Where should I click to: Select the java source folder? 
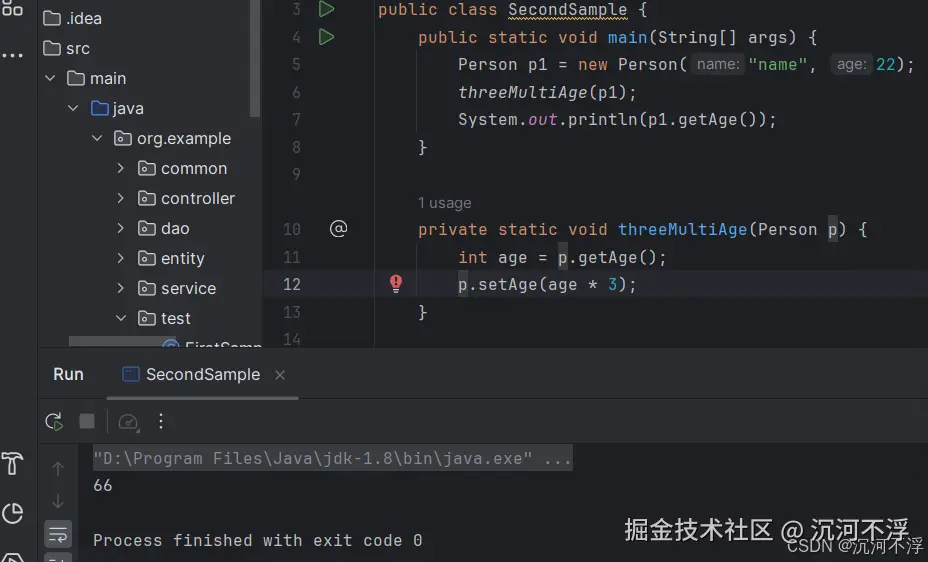pos(117,108)
